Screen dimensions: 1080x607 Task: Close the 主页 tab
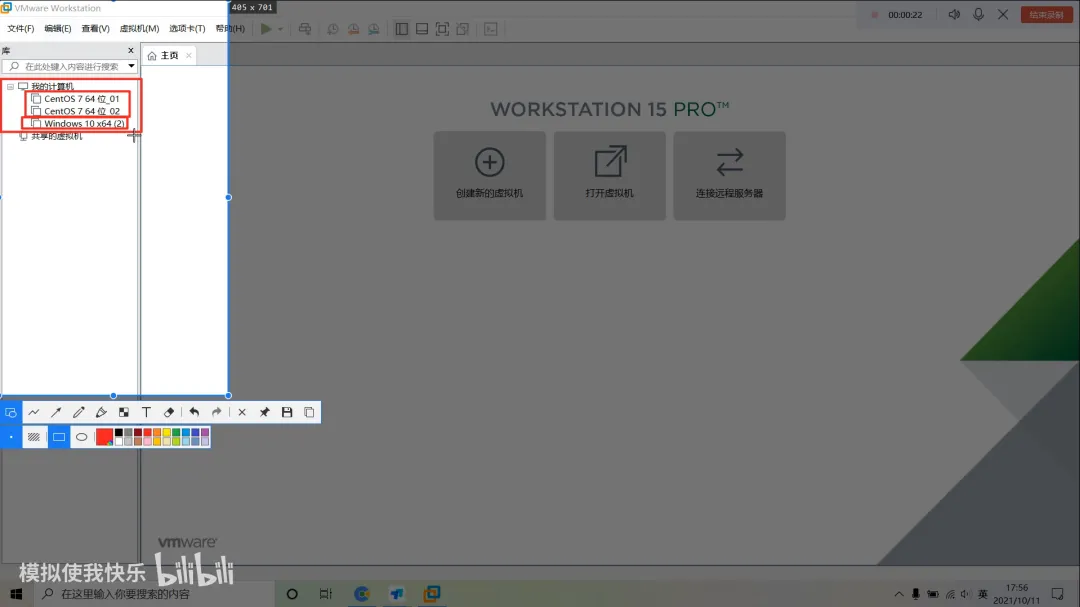pyautogui.click(x=189, y=55)
